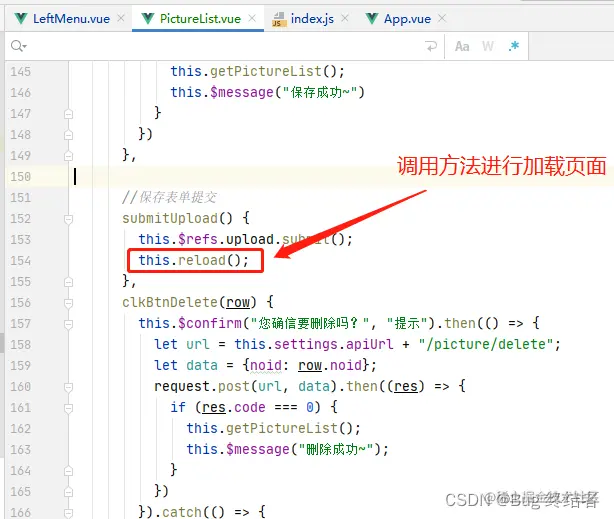The image size is (614, 519).
Task: Click the new line search icon
Action: click(x=431, y=46)
